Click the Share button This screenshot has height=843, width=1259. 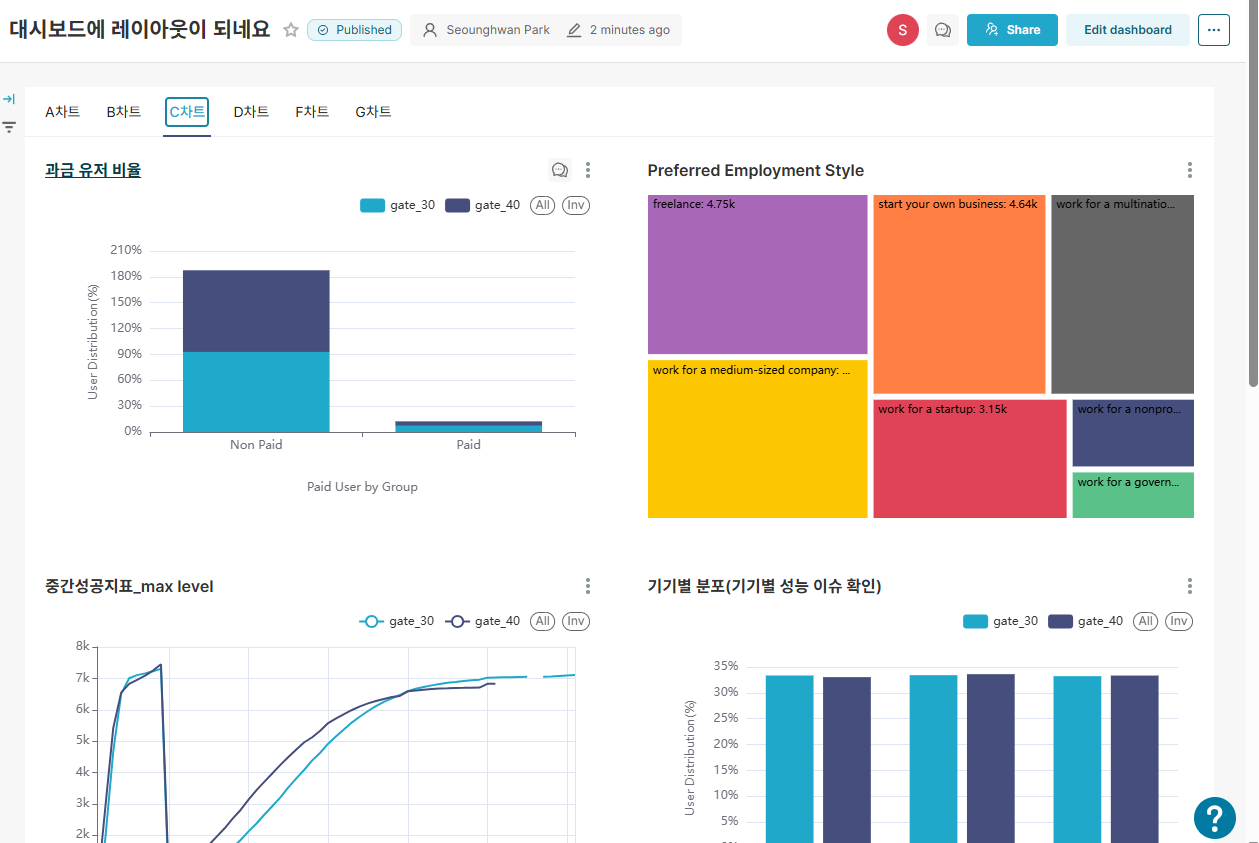click(x=1012, y=30)
